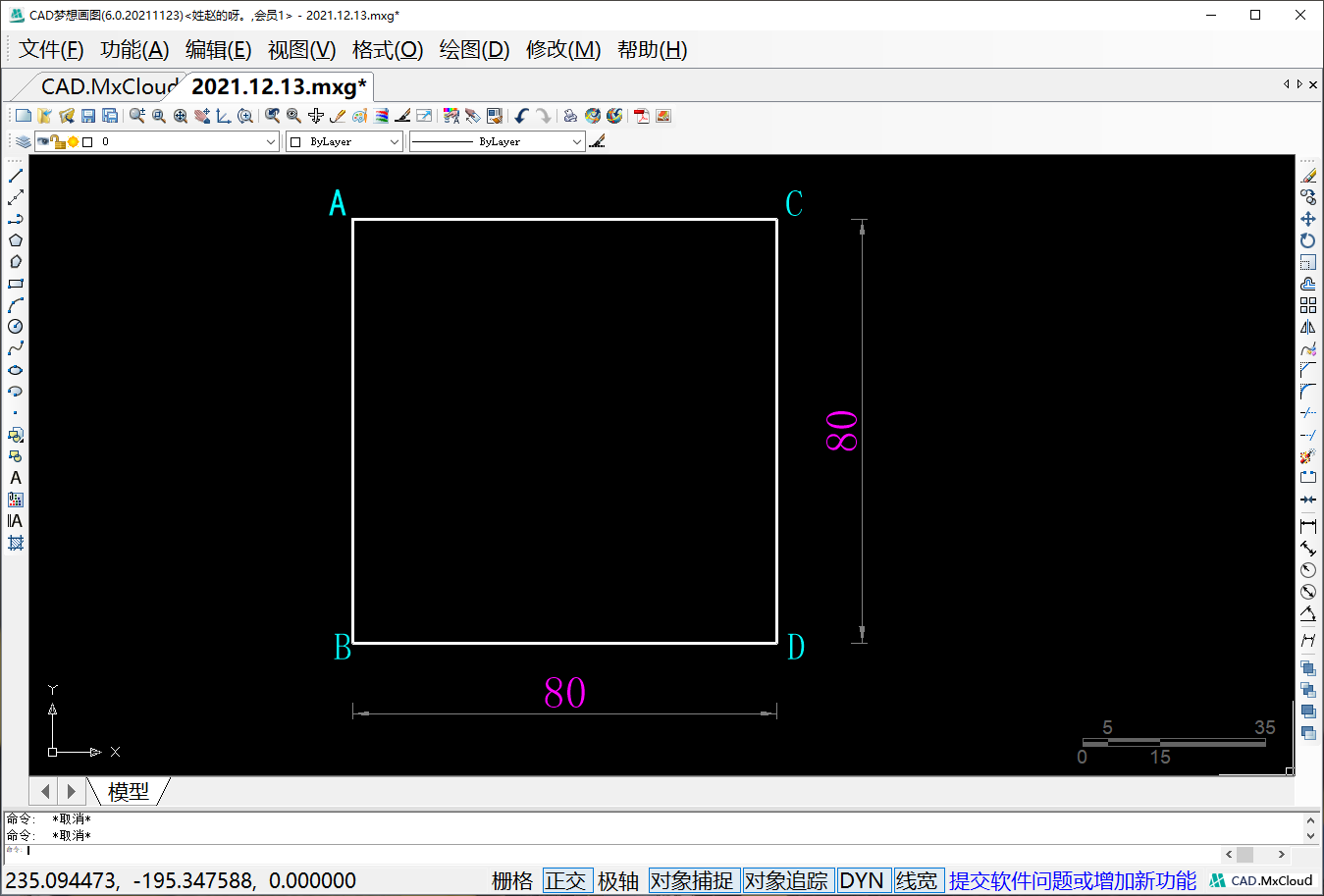
Task: Toggle 对象捕捉 object snap
Action: point(692,881)
